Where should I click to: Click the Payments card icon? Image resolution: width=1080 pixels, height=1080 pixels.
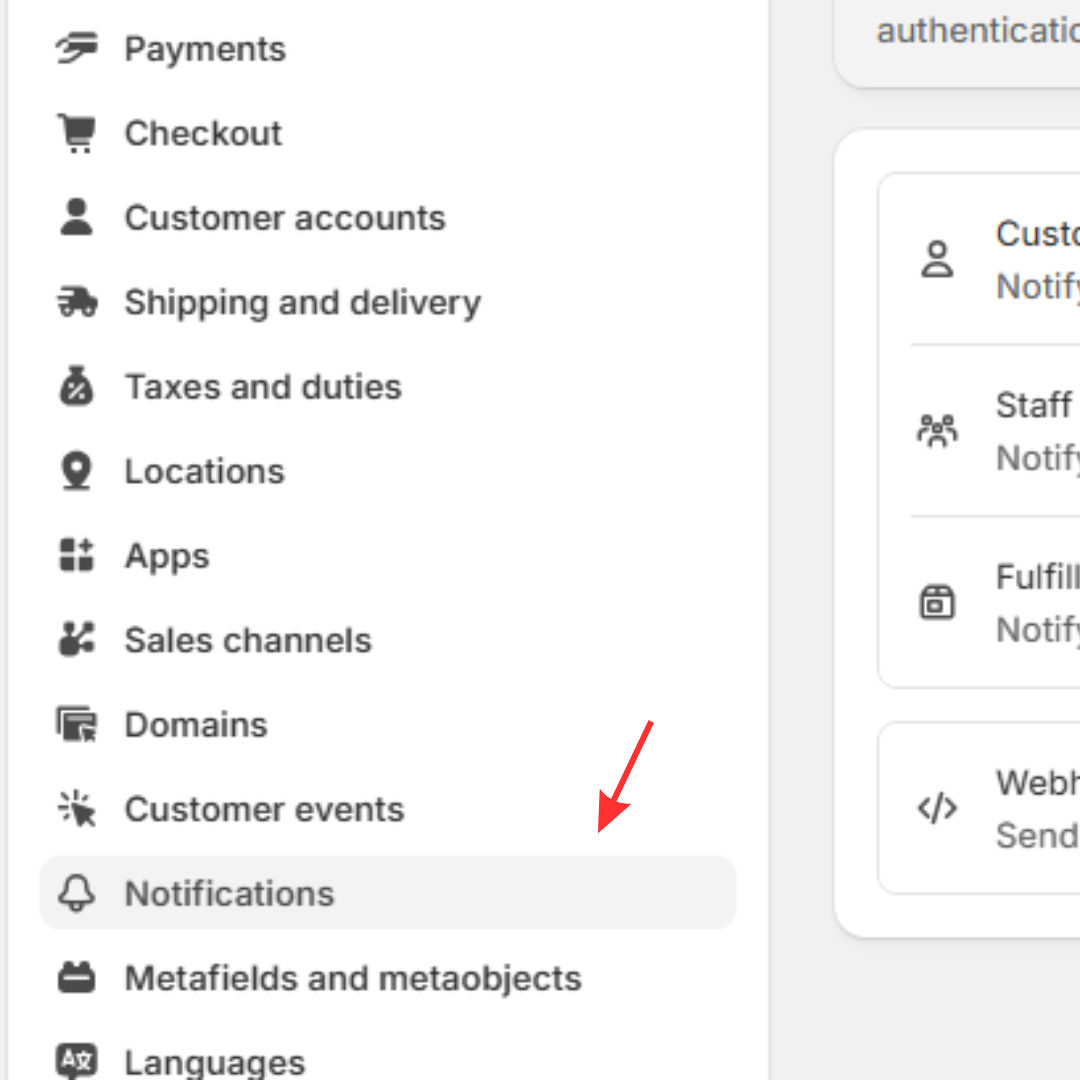76,48
